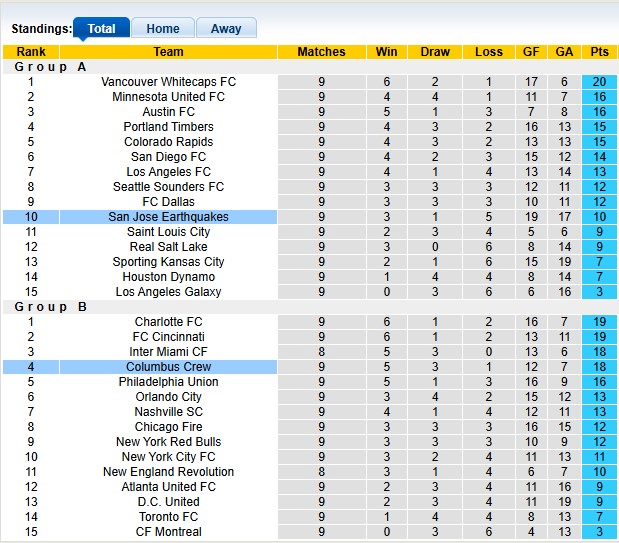This screenshot has width=619, height=543.
Task: Open the San Jose Earthquakes team page
Action: [x=168, y=217]
